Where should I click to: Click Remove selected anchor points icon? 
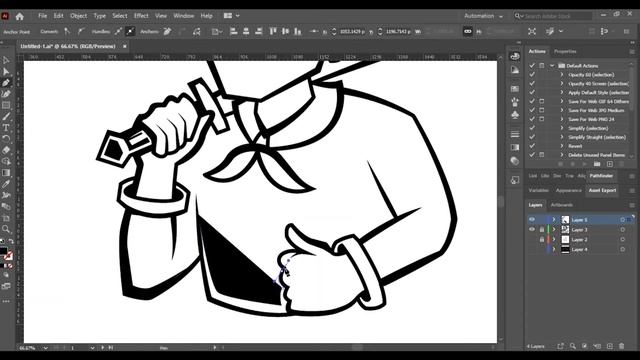pyautogui.click(x=167, y=31)
